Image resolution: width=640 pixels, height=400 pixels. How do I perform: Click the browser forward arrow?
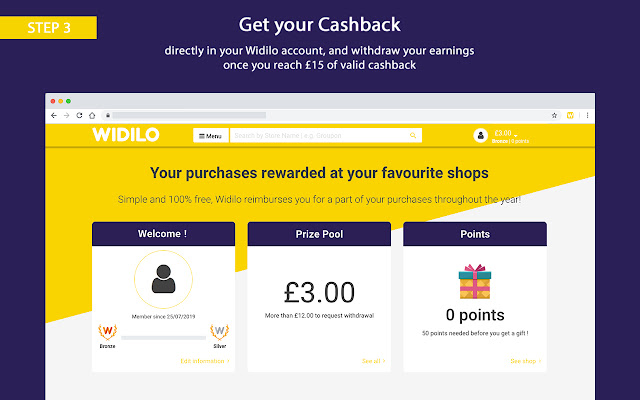(x=66, y=115)
